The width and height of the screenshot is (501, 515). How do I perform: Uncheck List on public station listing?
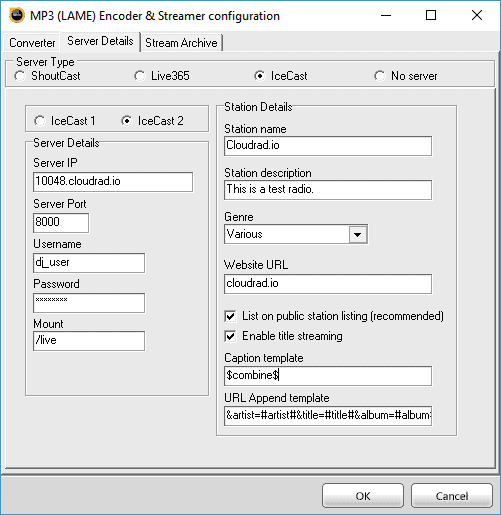coord(230,316)
